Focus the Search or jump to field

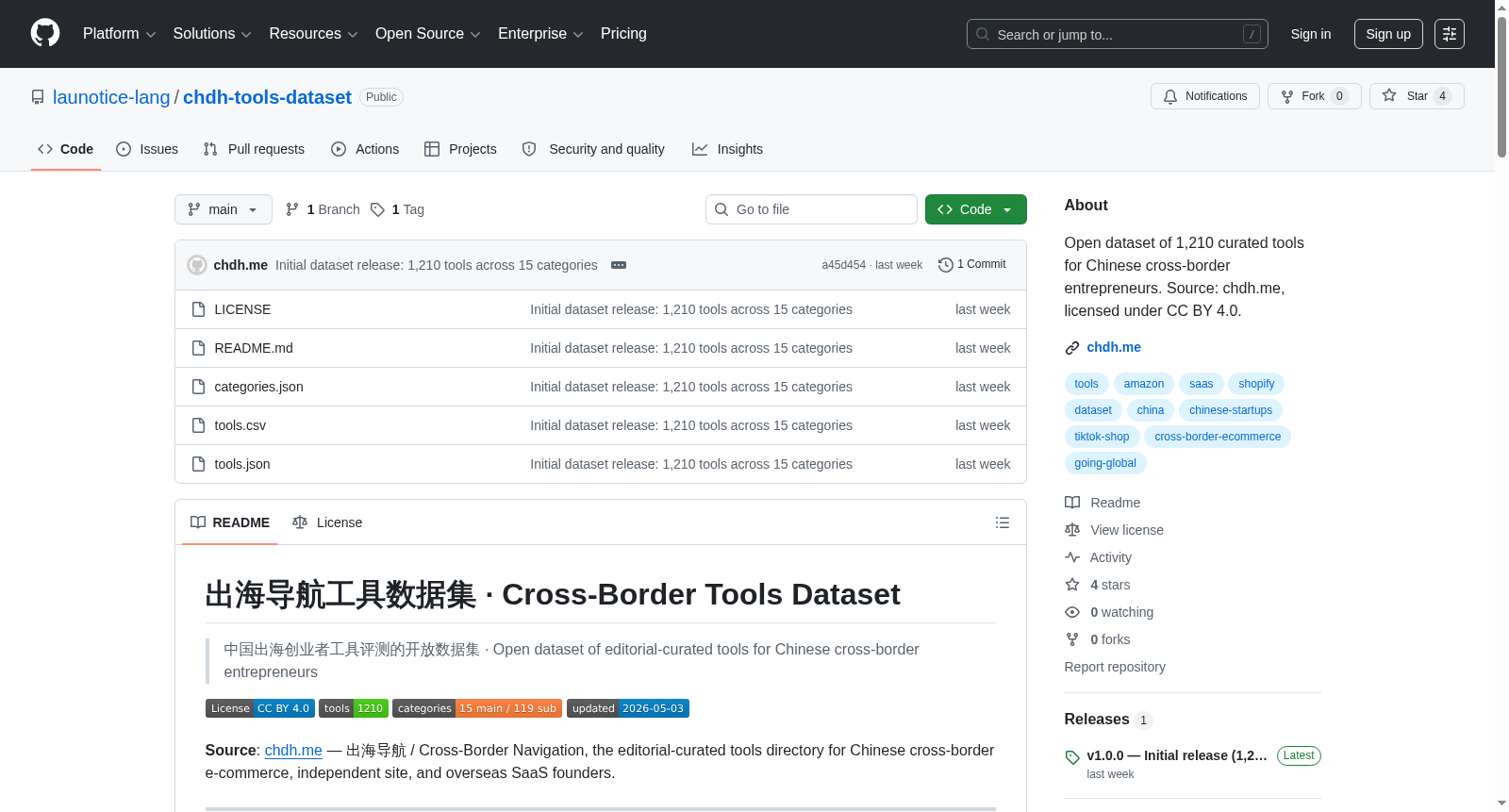click(x=1118, y=34)
